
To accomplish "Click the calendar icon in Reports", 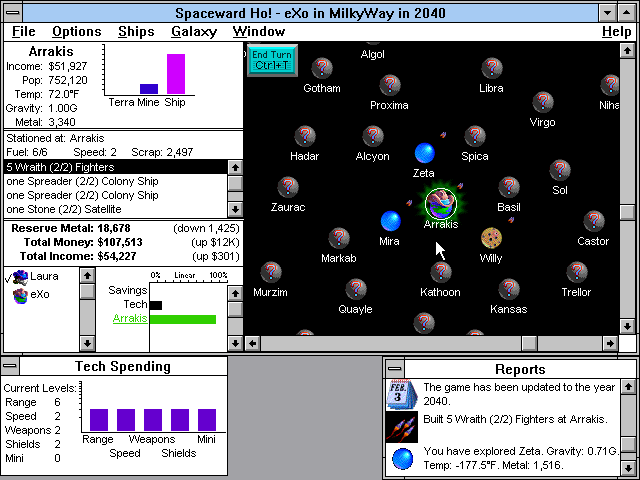I will pyautogui.click(x=400, y=394).
